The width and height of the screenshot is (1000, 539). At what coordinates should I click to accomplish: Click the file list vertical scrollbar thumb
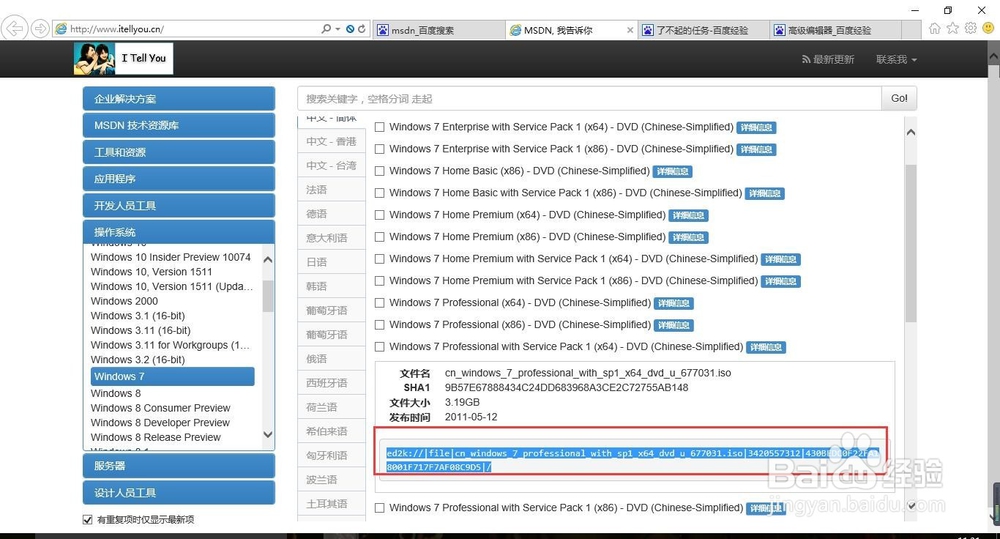[911, 242]
